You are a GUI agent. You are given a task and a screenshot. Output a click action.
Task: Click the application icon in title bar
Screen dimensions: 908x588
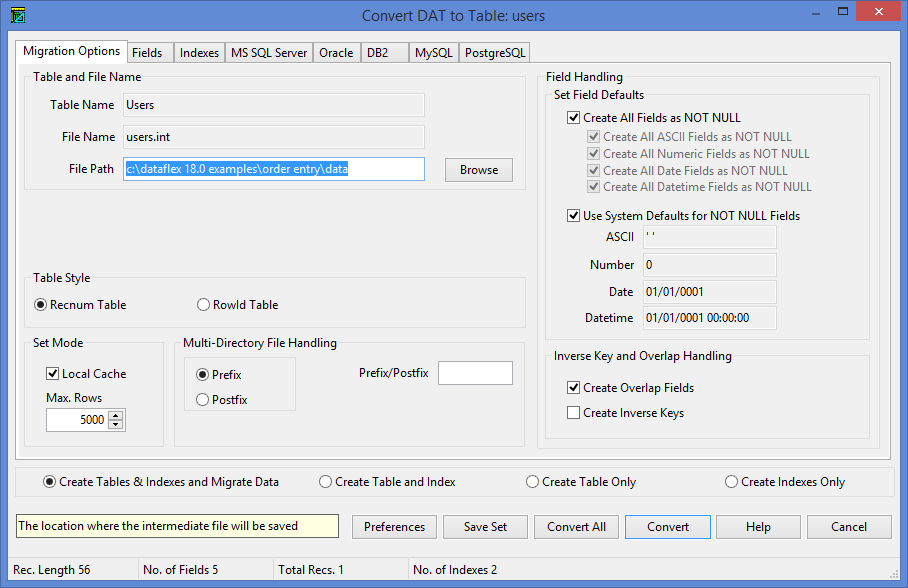(x=17, y=16)
